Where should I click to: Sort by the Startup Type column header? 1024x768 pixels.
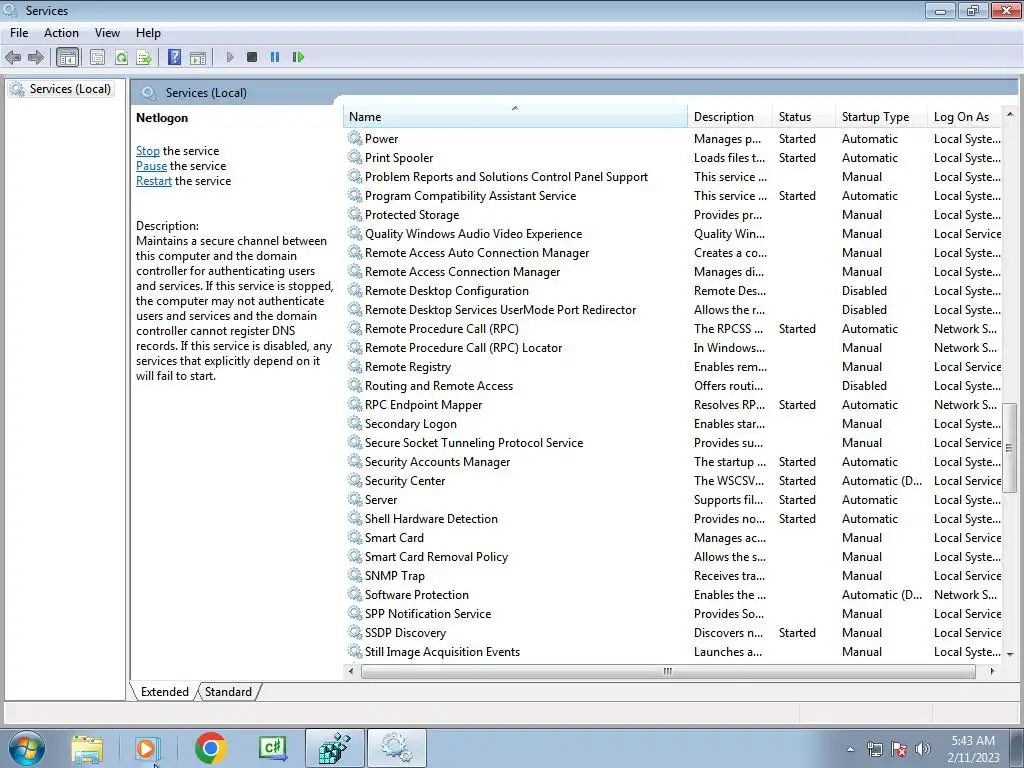[881, 116]
